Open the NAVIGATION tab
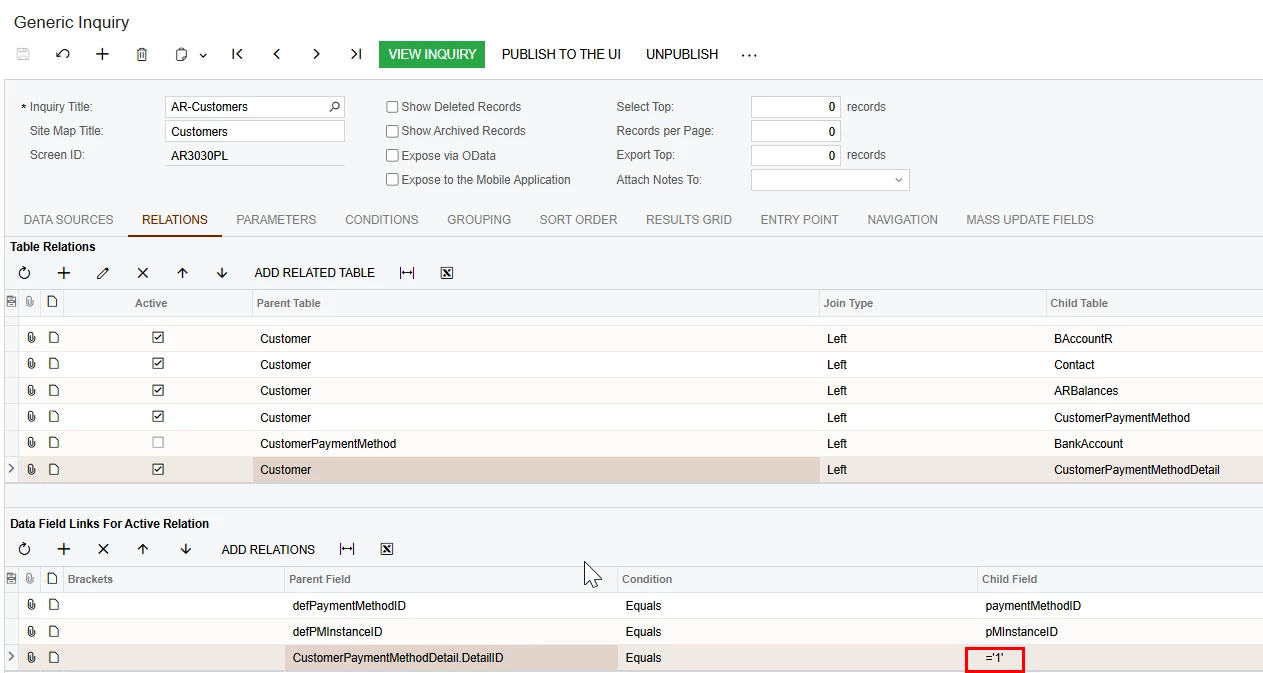Viewport: 1263px width, 673px height. pyautogui.click(x=903, y=220)
